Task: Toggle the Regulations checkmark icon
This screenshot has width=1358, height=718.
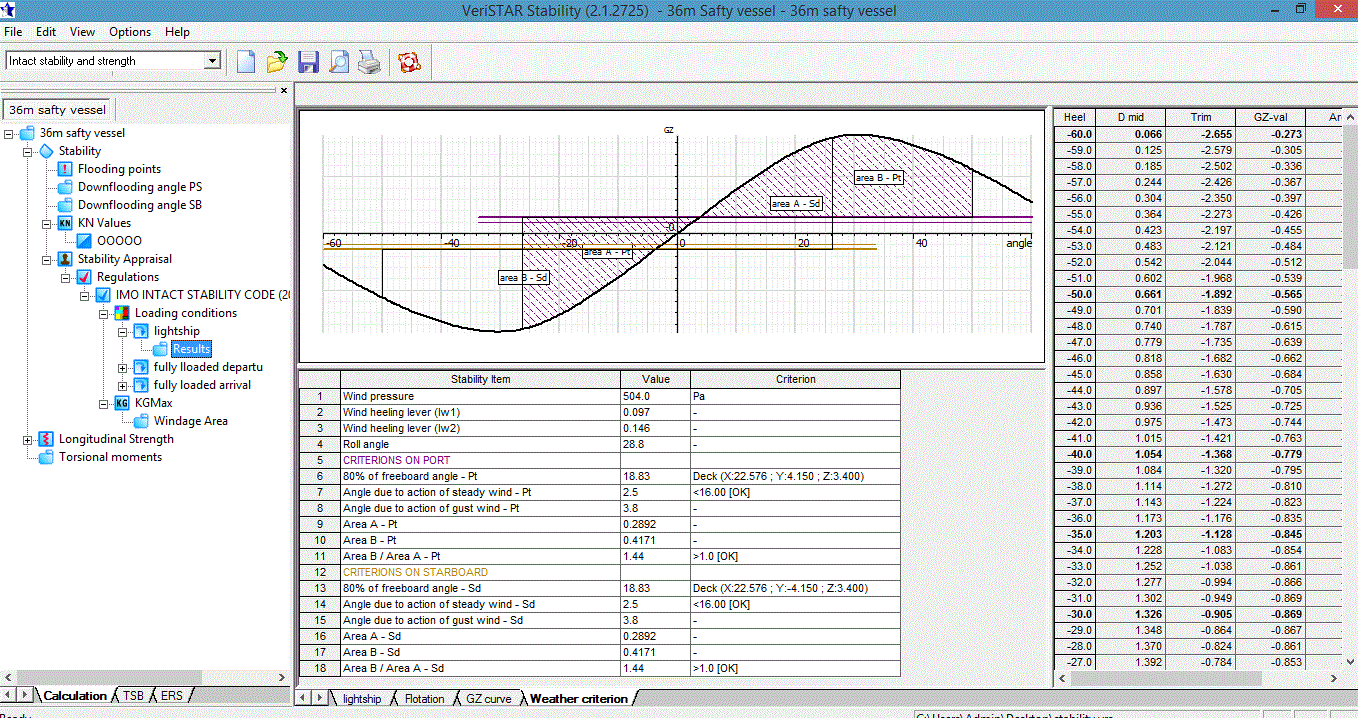Action: coord(84,277)
